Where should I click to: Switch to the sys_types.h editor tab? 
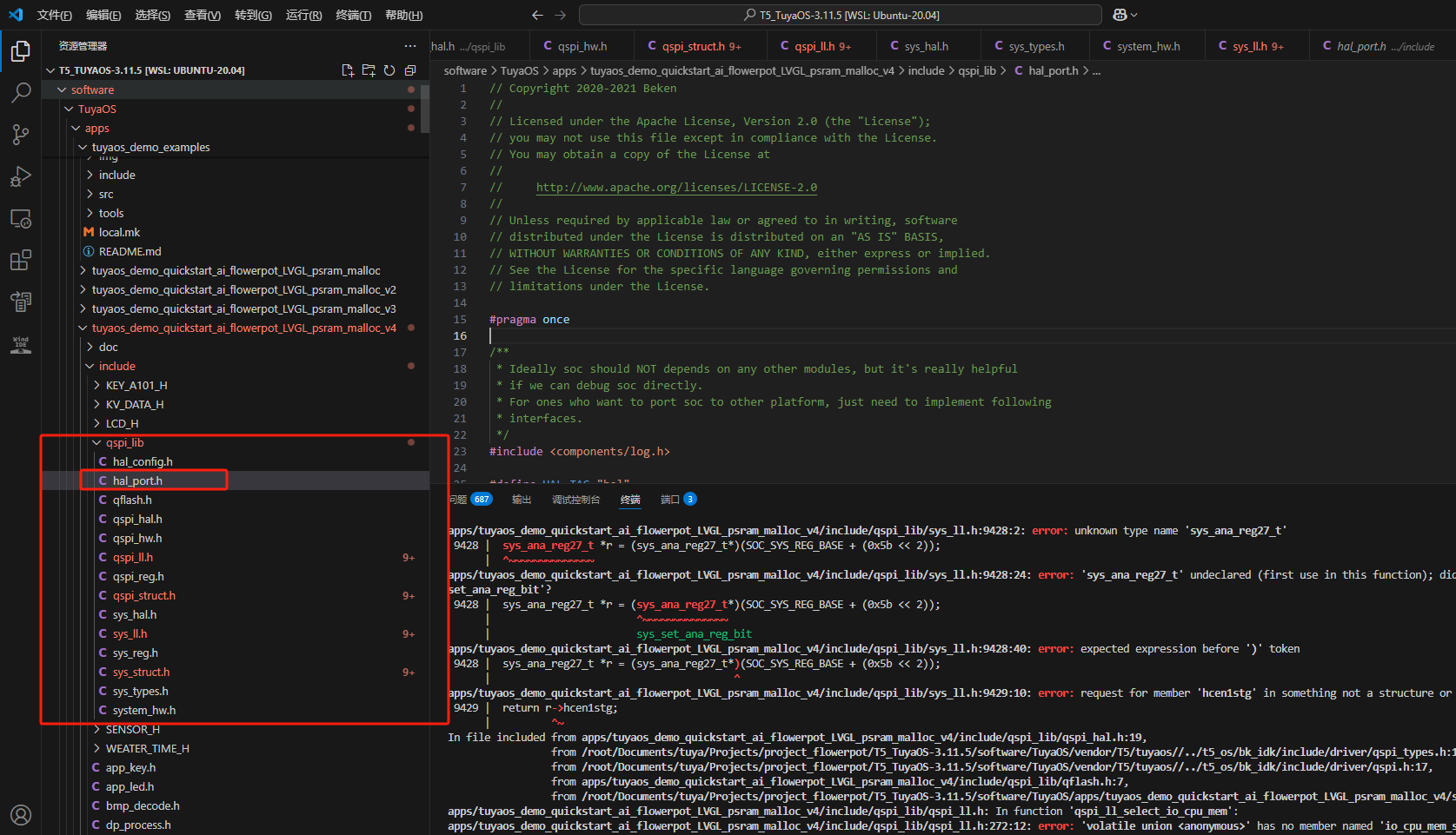pos(1034,46)
